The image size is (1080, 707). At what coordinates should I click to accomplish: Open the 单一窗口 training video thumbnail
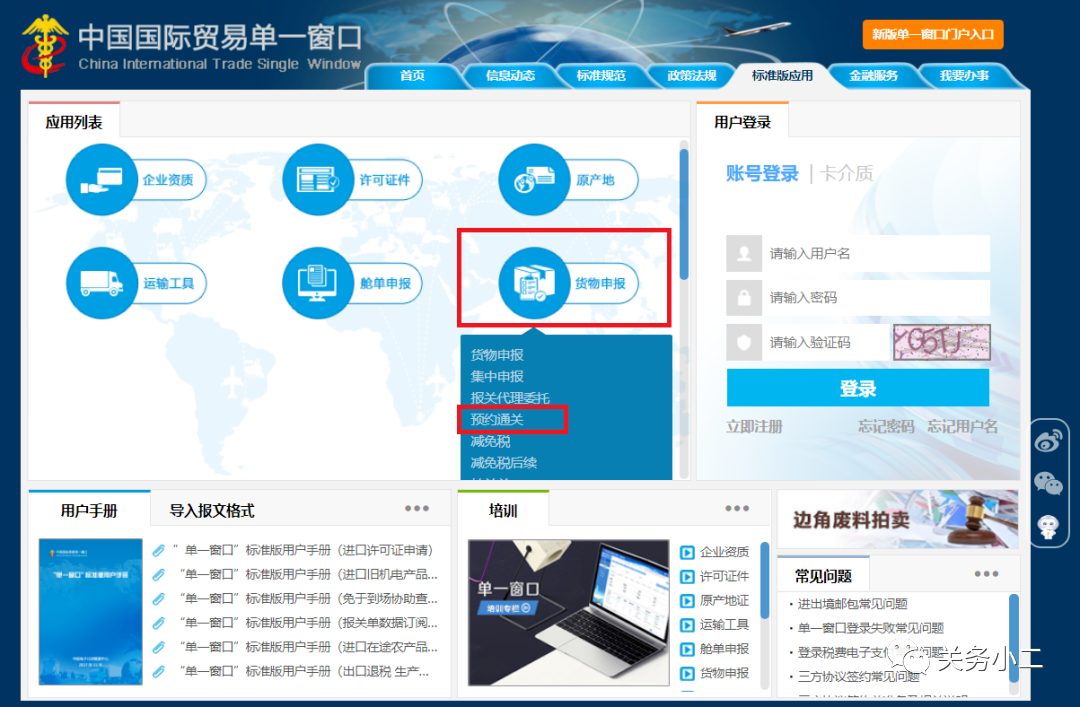(568, 613)
